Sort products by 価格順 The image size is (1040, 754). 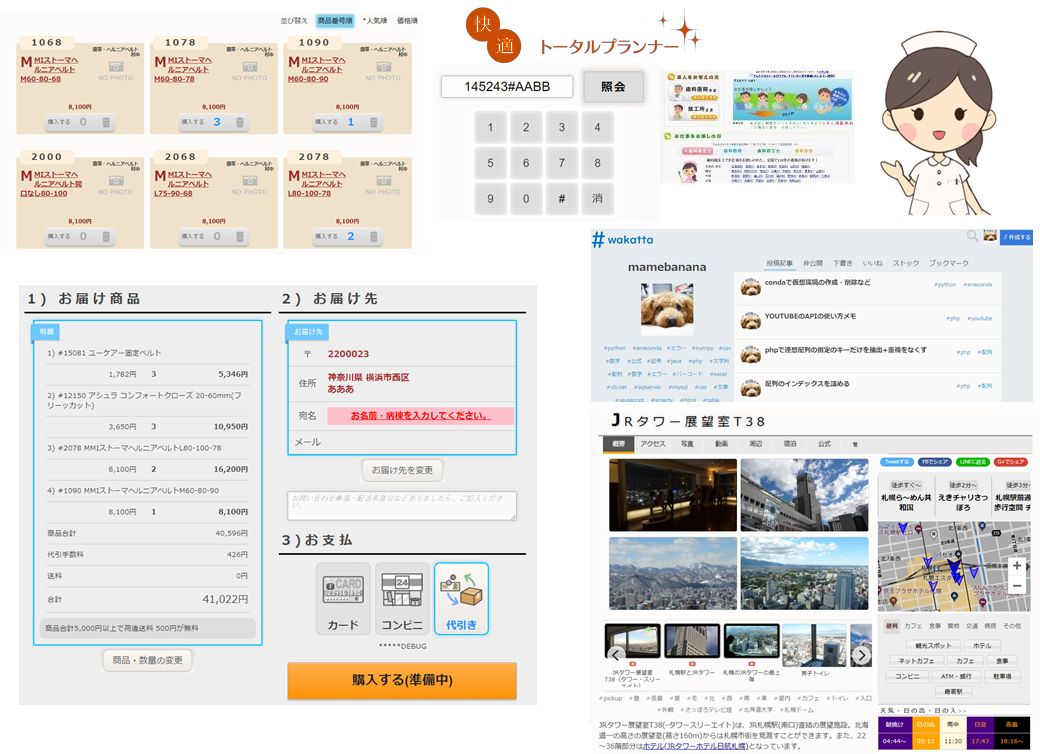tap(407, 20)
